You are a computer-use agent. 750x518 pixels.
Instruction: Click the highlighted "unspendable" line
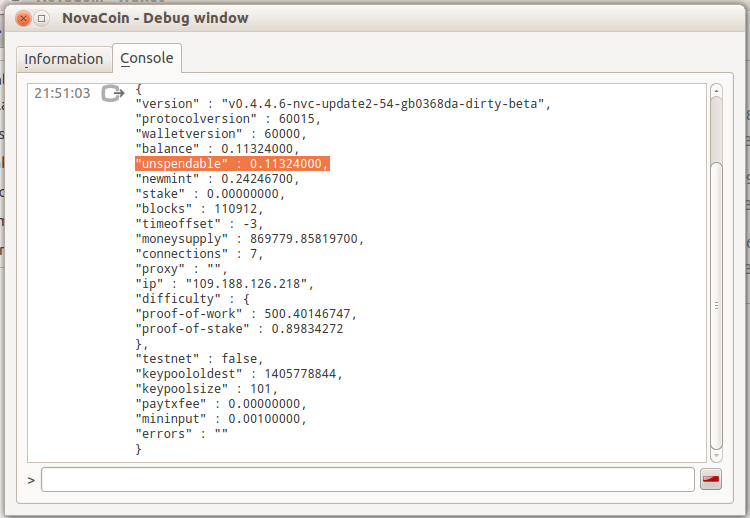click(x=232, y=164)
